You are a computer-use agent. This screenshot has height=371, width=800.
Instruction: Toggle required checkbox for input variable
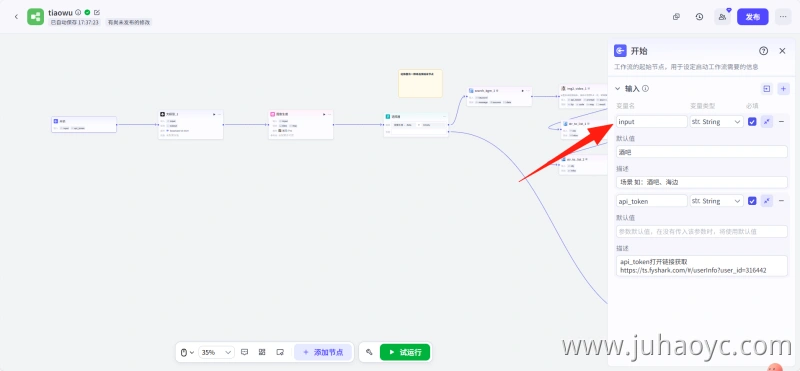(752, 121)
